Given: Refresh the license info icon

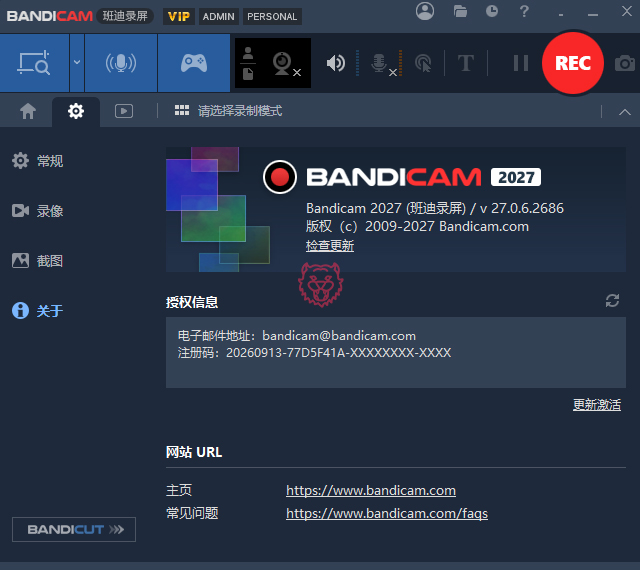Looking at the screenshot, I should coord(612,301).
